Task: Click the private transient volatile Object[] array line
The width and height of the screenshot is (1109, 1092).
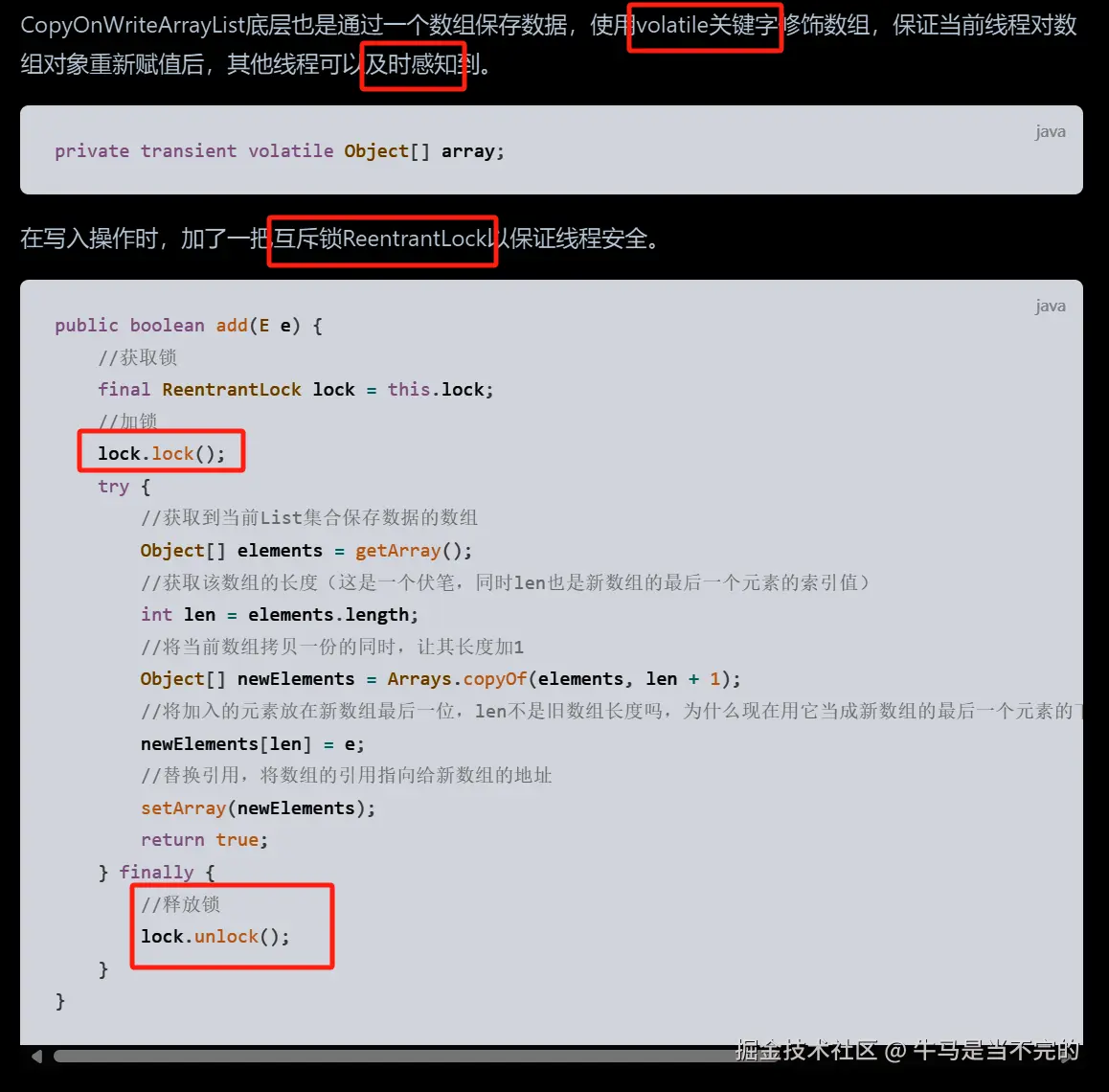Action: click(280, 151)
